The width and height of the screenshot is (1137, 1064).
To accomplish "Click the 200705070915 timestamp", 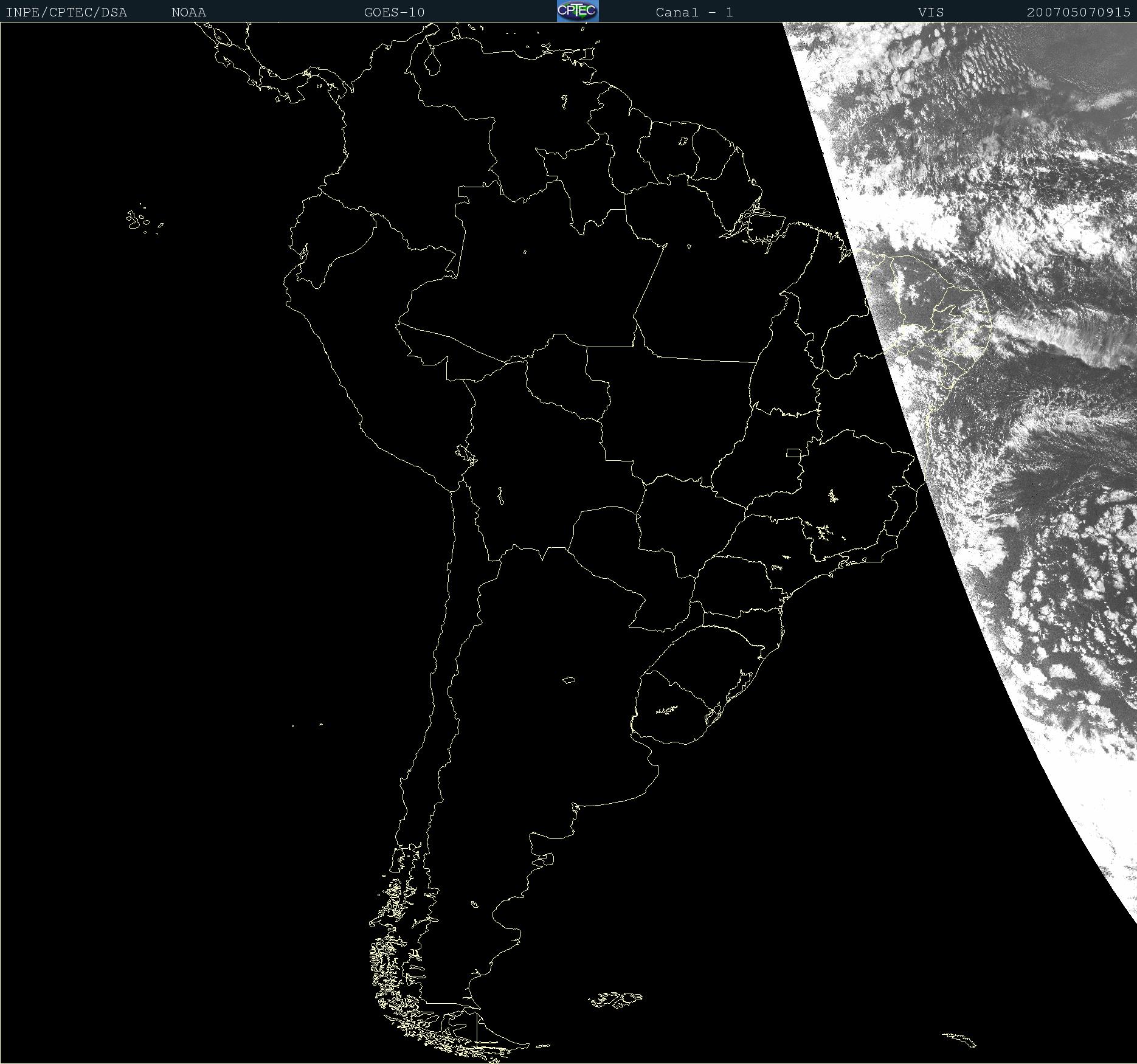I will coord(1079,12).
